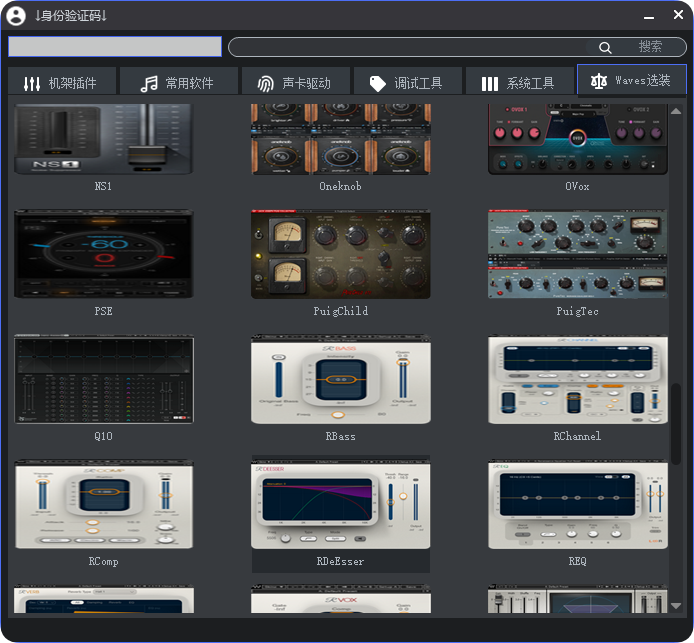The width and height of the screenshot is (694, 643).
Task: Select the REQ equalizer thumbnail
Action: (x=578, y=504)
